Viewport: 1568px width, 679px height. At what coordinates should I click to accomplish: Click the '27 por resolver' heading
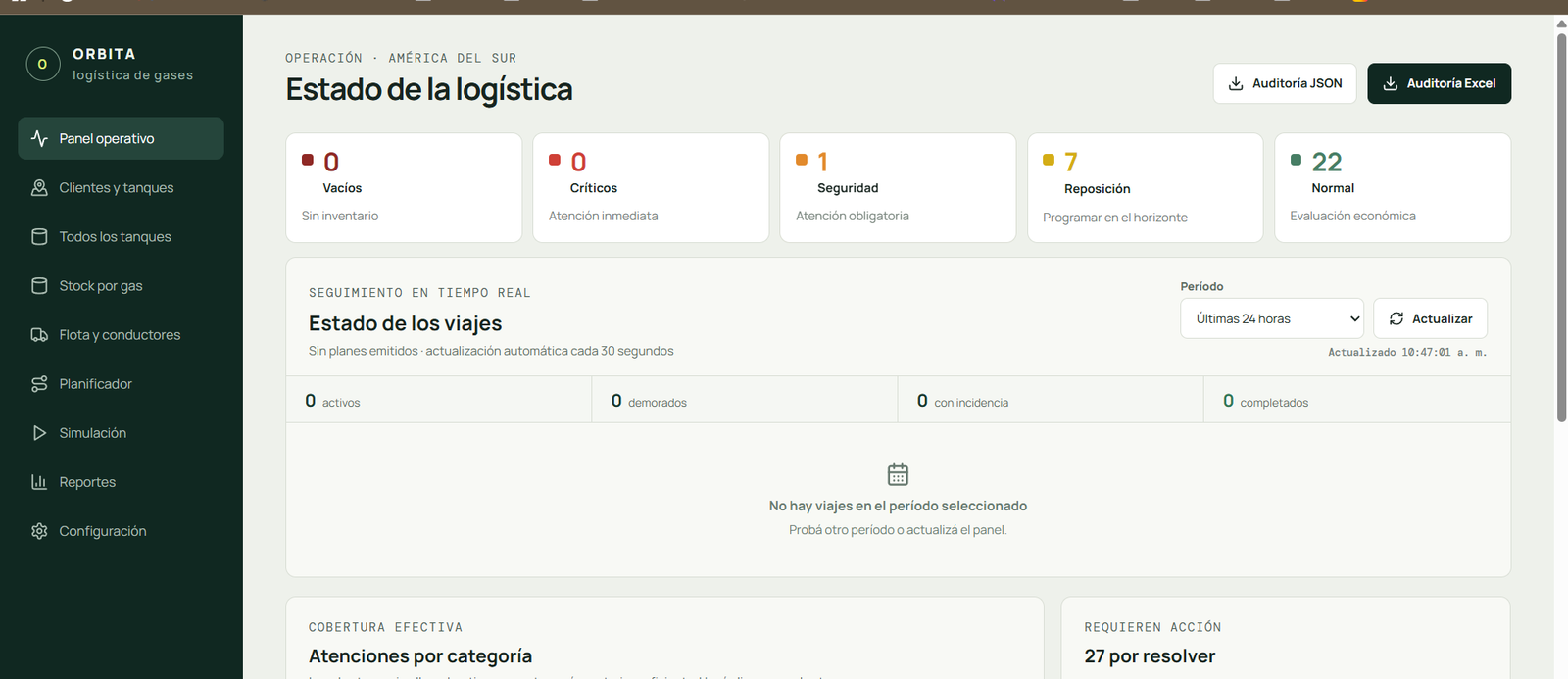coord(1150,655)
